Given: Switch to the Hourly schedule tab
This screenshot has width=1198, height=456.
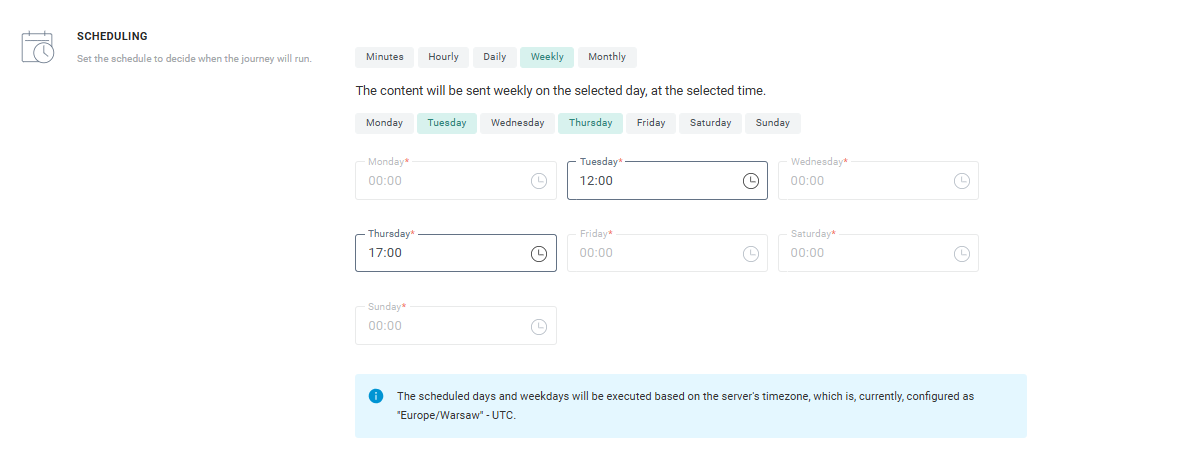Looking at the screenshot, I should [x=443, y=57].
